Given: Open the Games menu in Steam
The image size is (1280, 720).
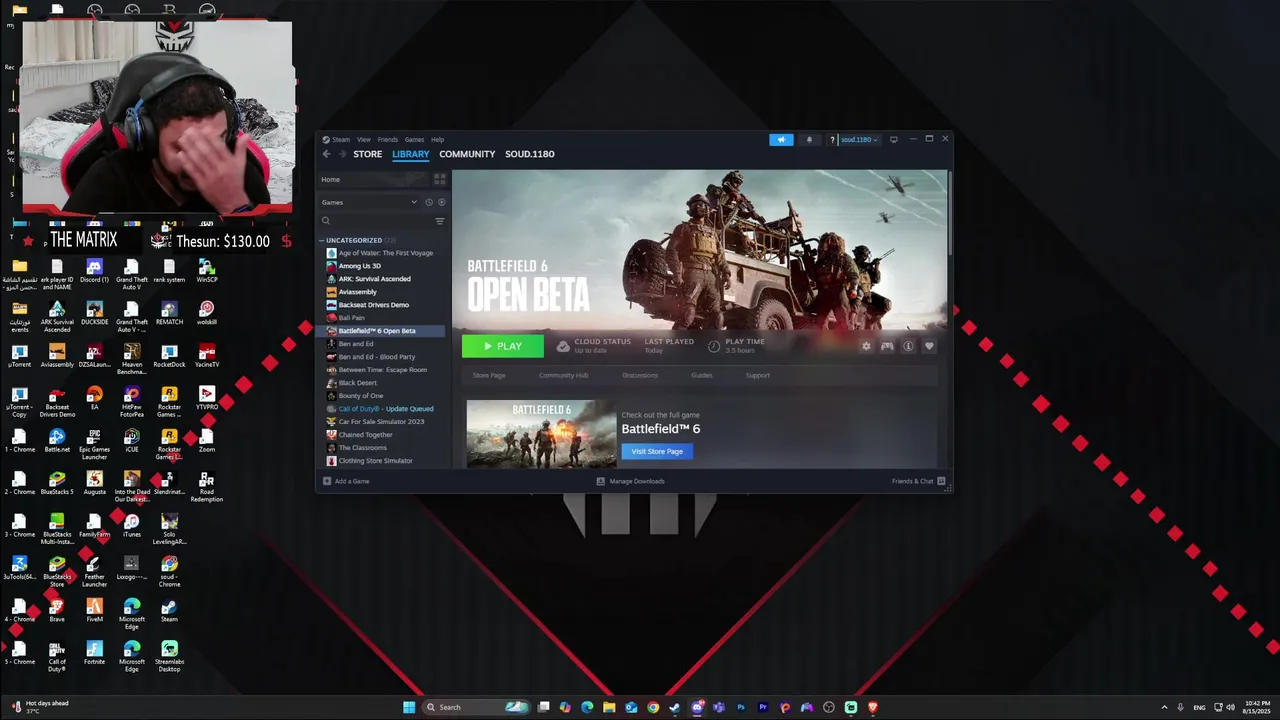Looking at the screenshot, I should (414, 140).
